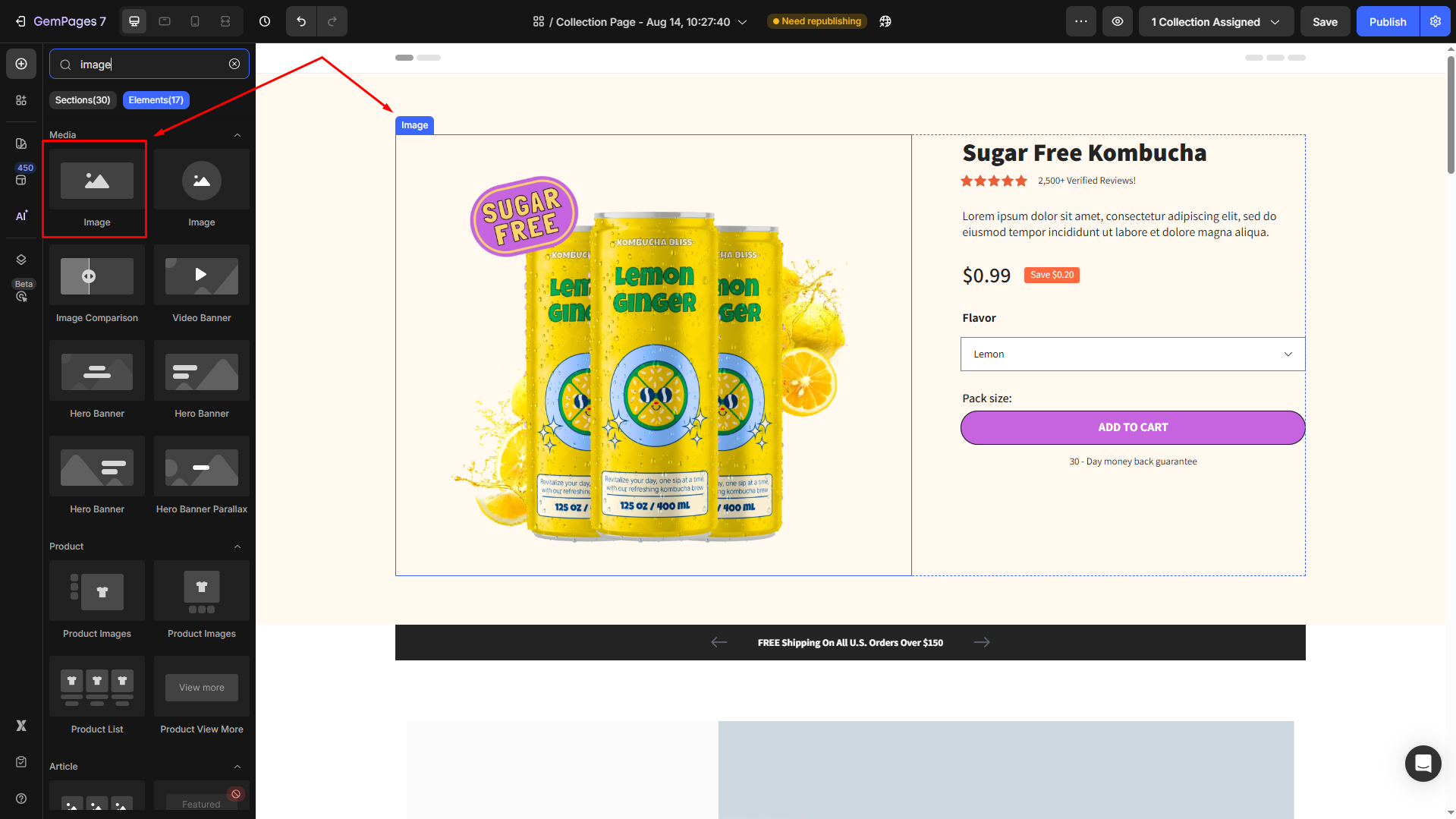The image size is (1456, 819).
Task: Undo the last change
Action: click(x=301, y=21)
